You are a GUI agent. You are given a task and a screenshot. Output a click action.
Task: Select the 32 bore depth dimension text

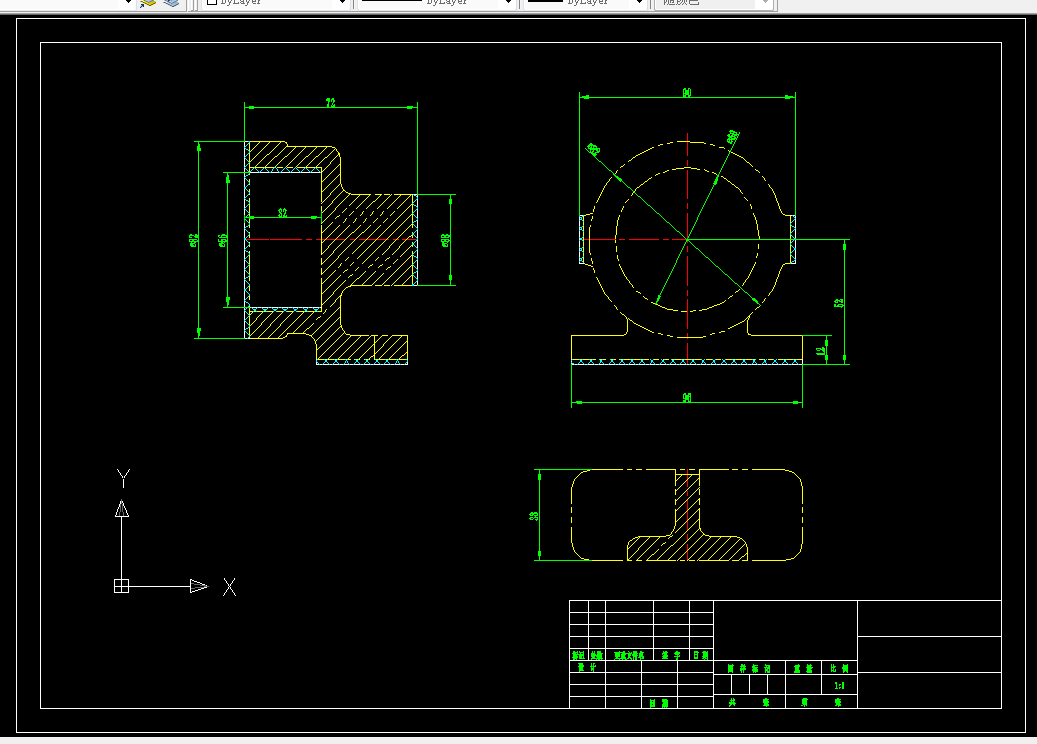click(x=282, y=213)
